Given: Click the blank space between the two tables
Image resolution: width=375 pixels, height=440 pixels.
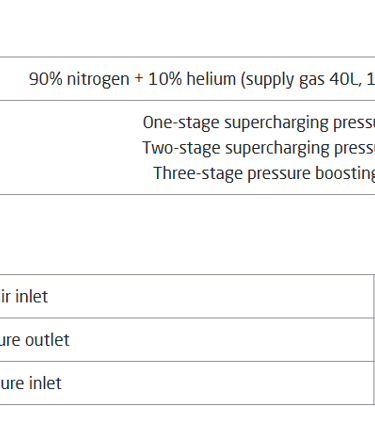Looking at the screenshot, I should tap(187, 234).
